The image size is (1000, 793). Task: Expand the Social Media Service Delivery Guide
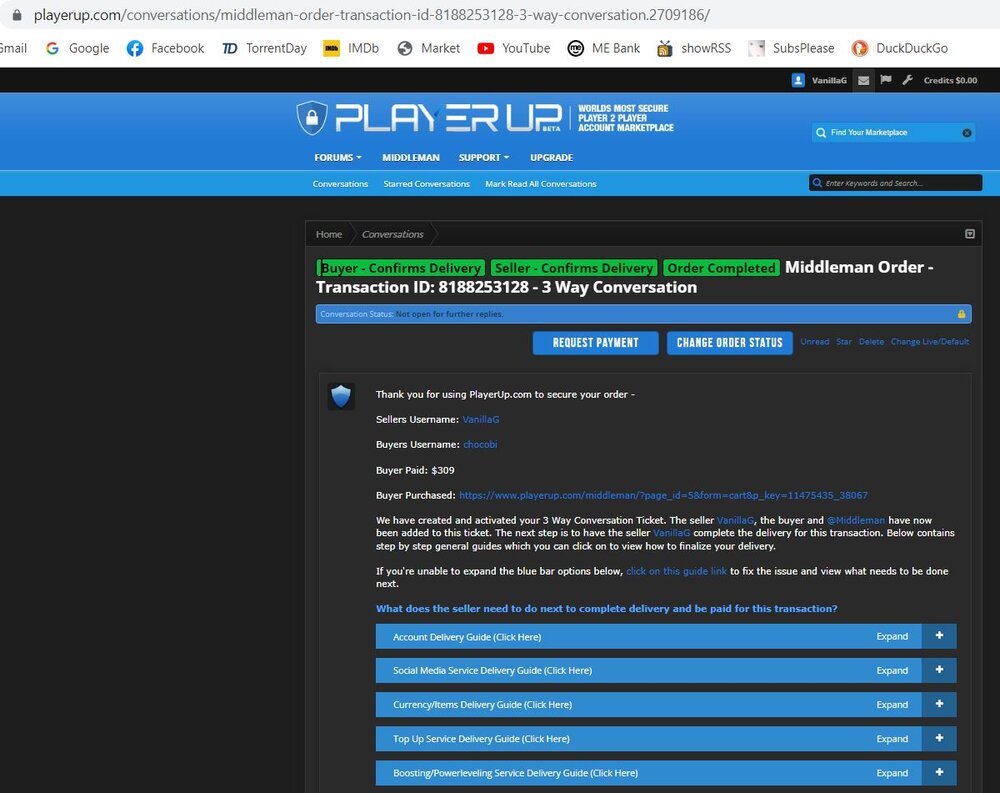pos(666,671)
